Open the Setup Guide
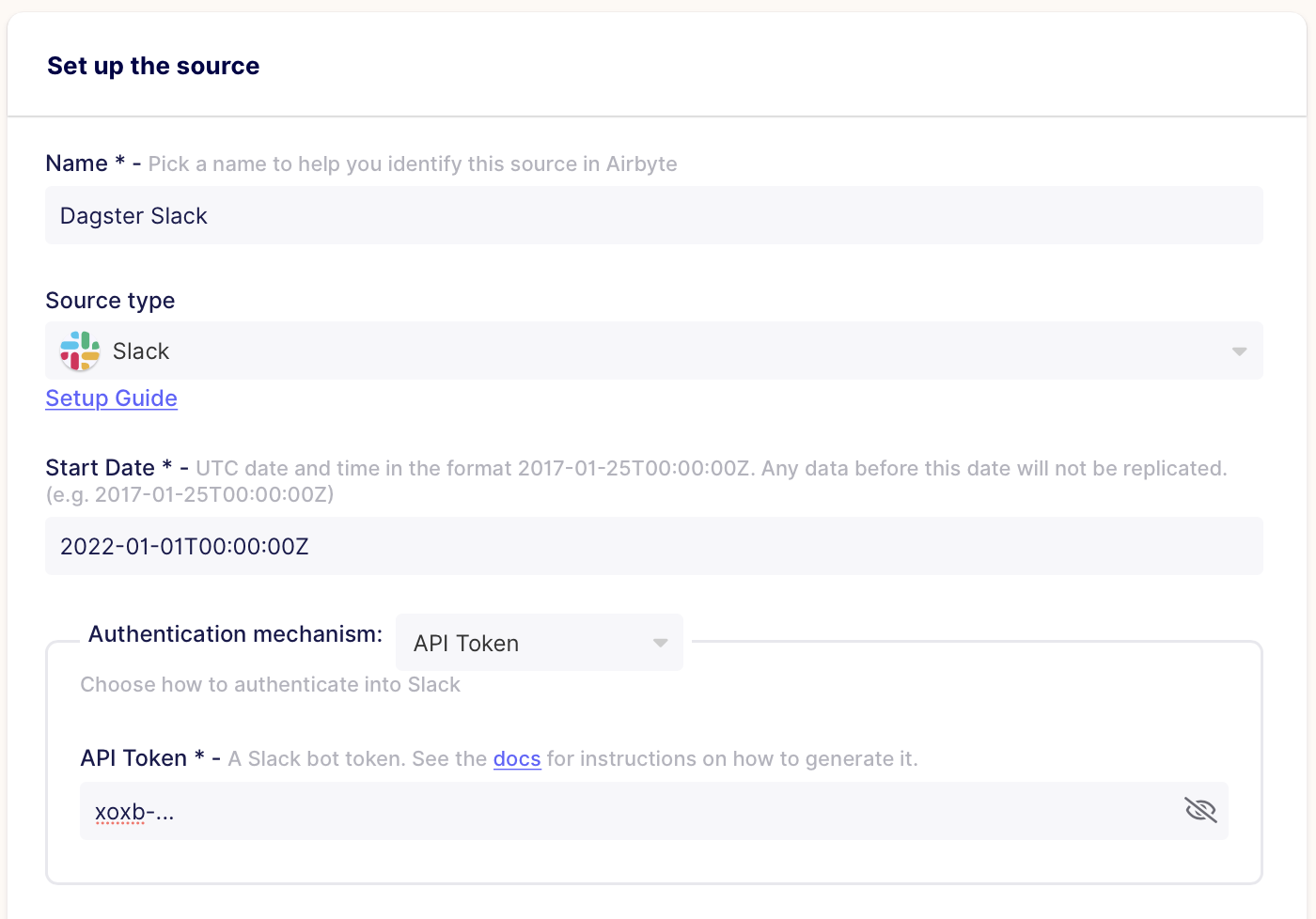The image size is (1316, 919). (x=111, y=397)
